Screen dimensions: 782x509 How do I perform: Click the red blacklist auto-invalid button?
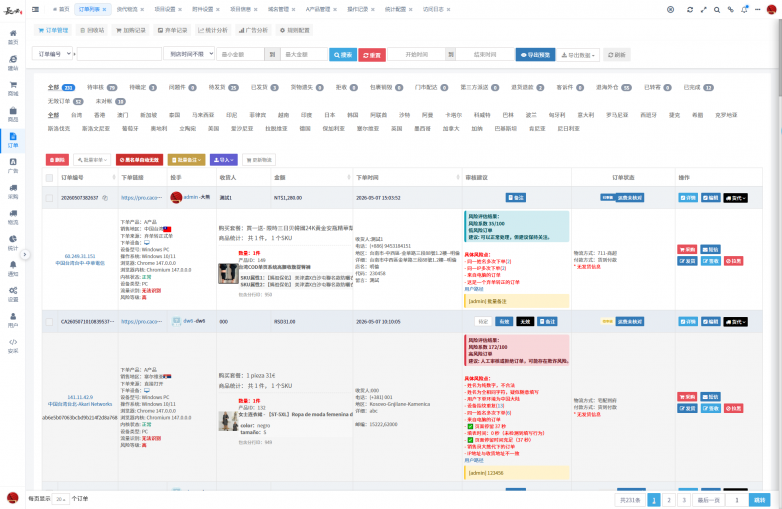click(140, 160)
